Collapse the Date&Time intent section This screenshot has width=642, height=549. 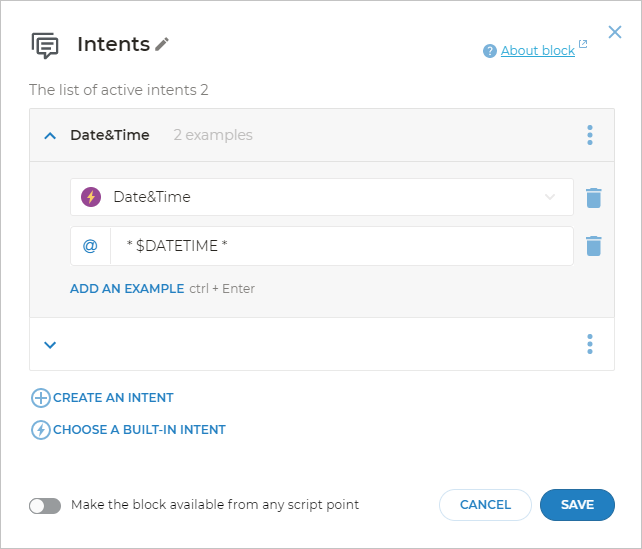click(50, 135)
